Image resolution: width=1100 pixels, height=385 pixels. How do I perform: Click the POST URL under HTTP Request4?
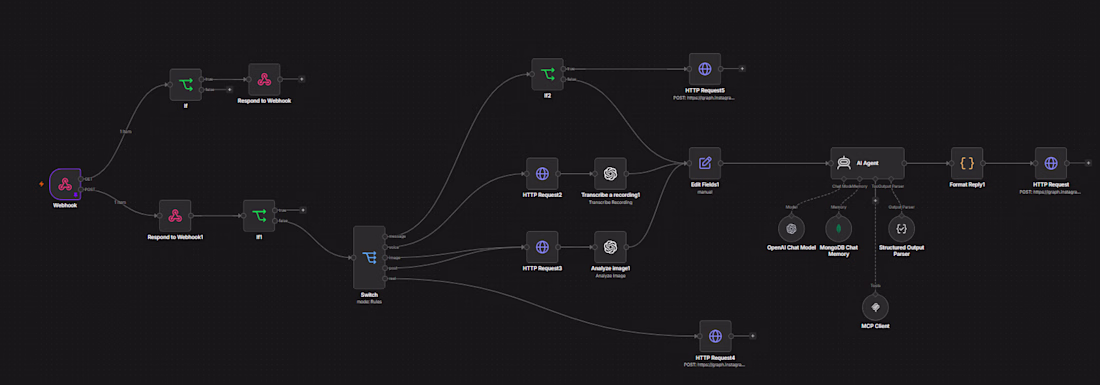coord(715,365)
